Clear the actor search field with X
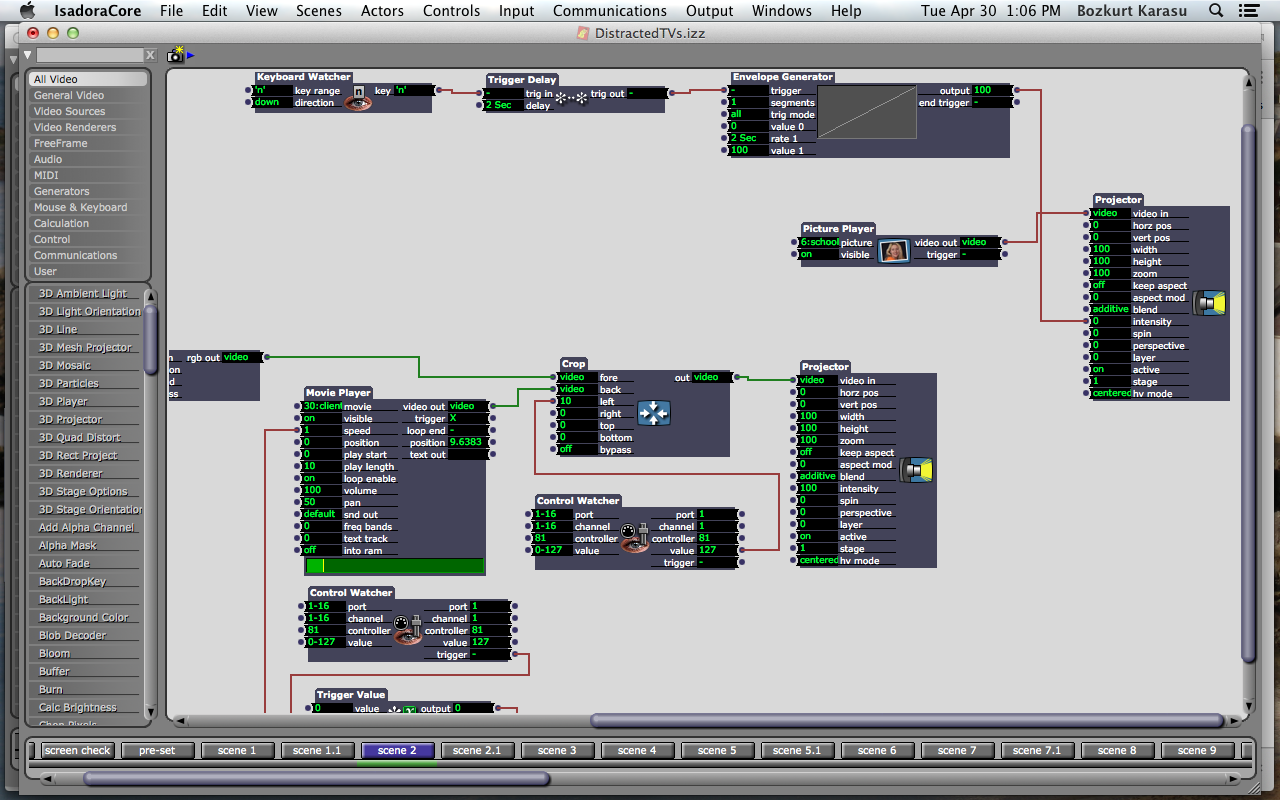 [x=150, y=55]
